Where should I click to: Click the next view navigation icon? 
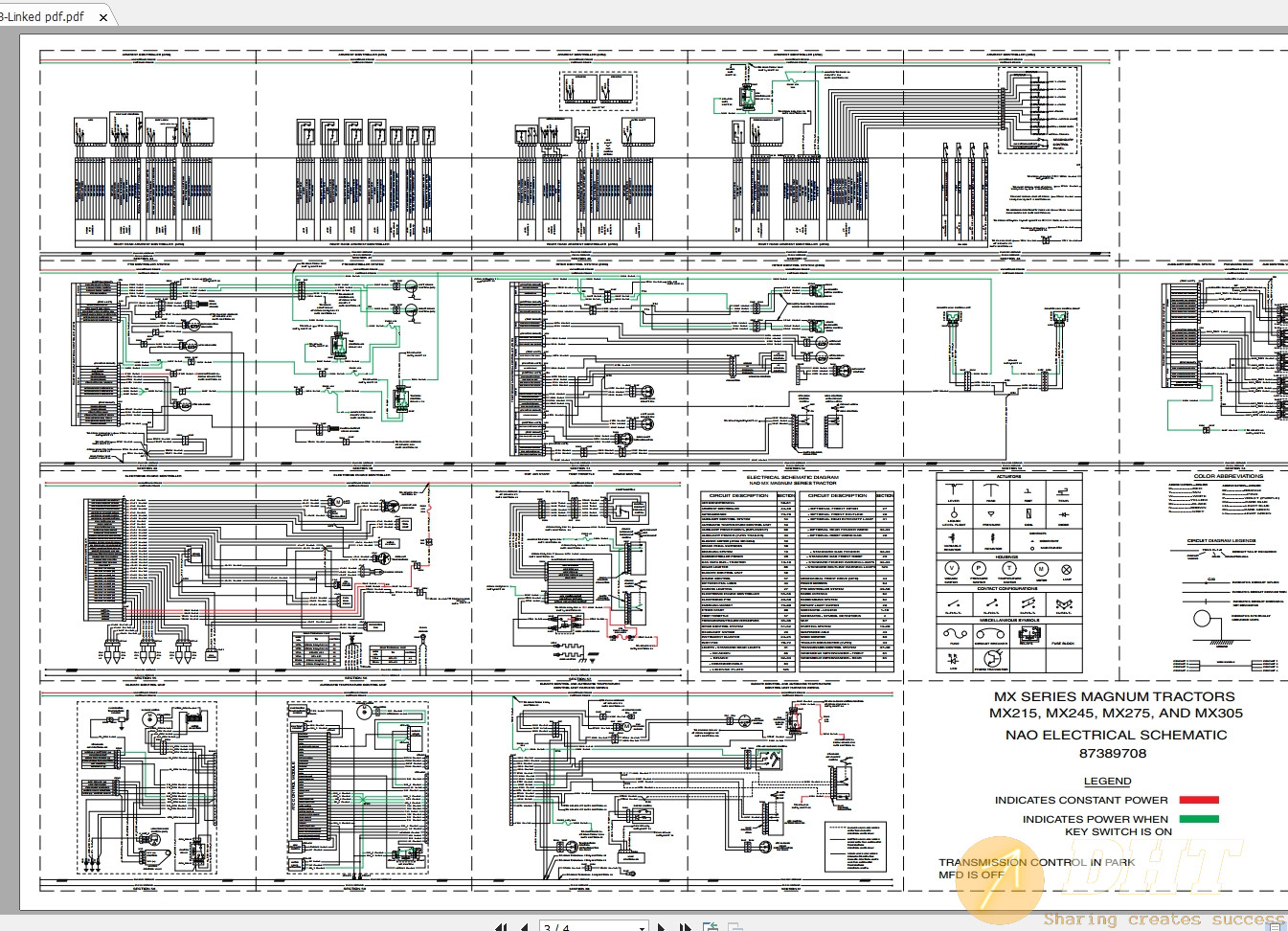click(734, 926)
